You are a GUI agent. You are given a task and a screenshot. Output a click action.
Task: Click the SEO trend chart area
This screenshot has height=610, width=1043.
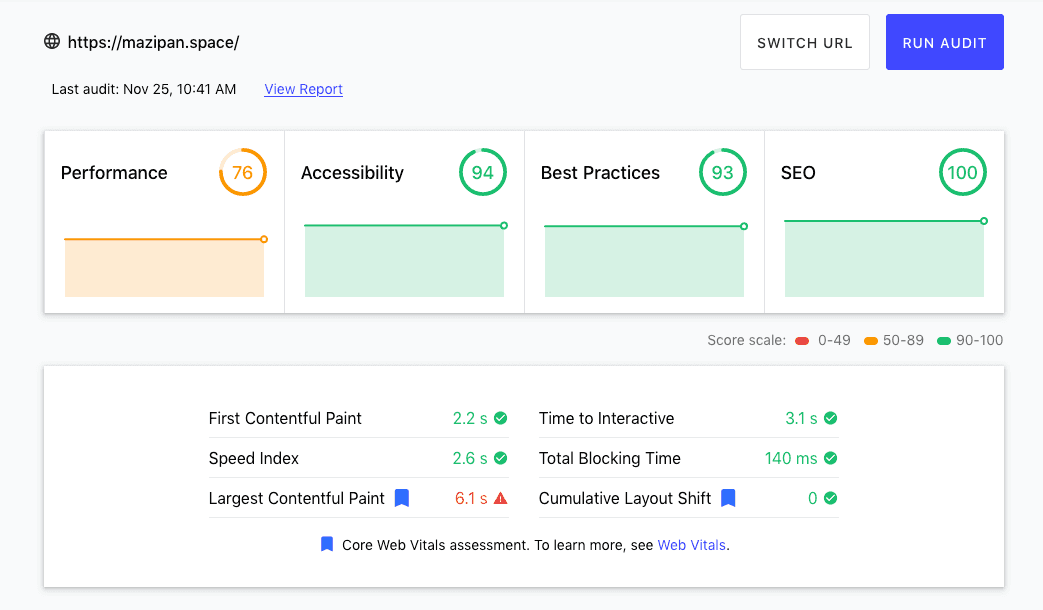884,260
